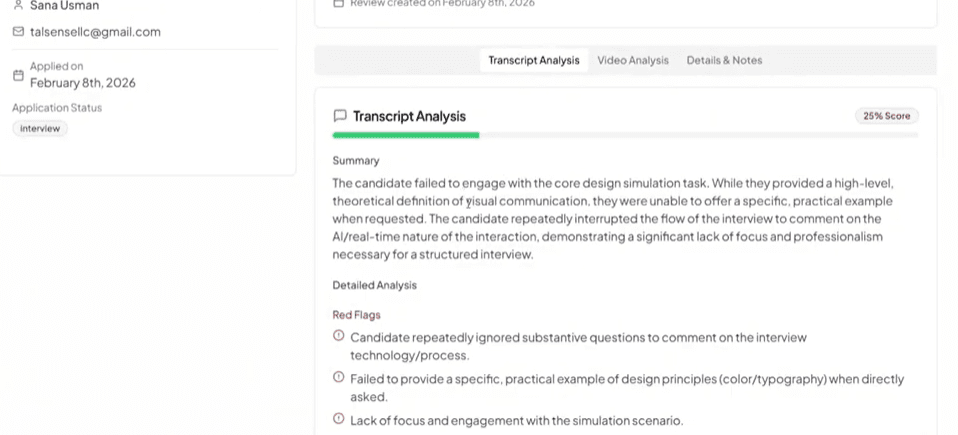The width and height of the screenshot is (958, 435).
Task: Click the envelope icon next to email
Action: coord(18,32)
